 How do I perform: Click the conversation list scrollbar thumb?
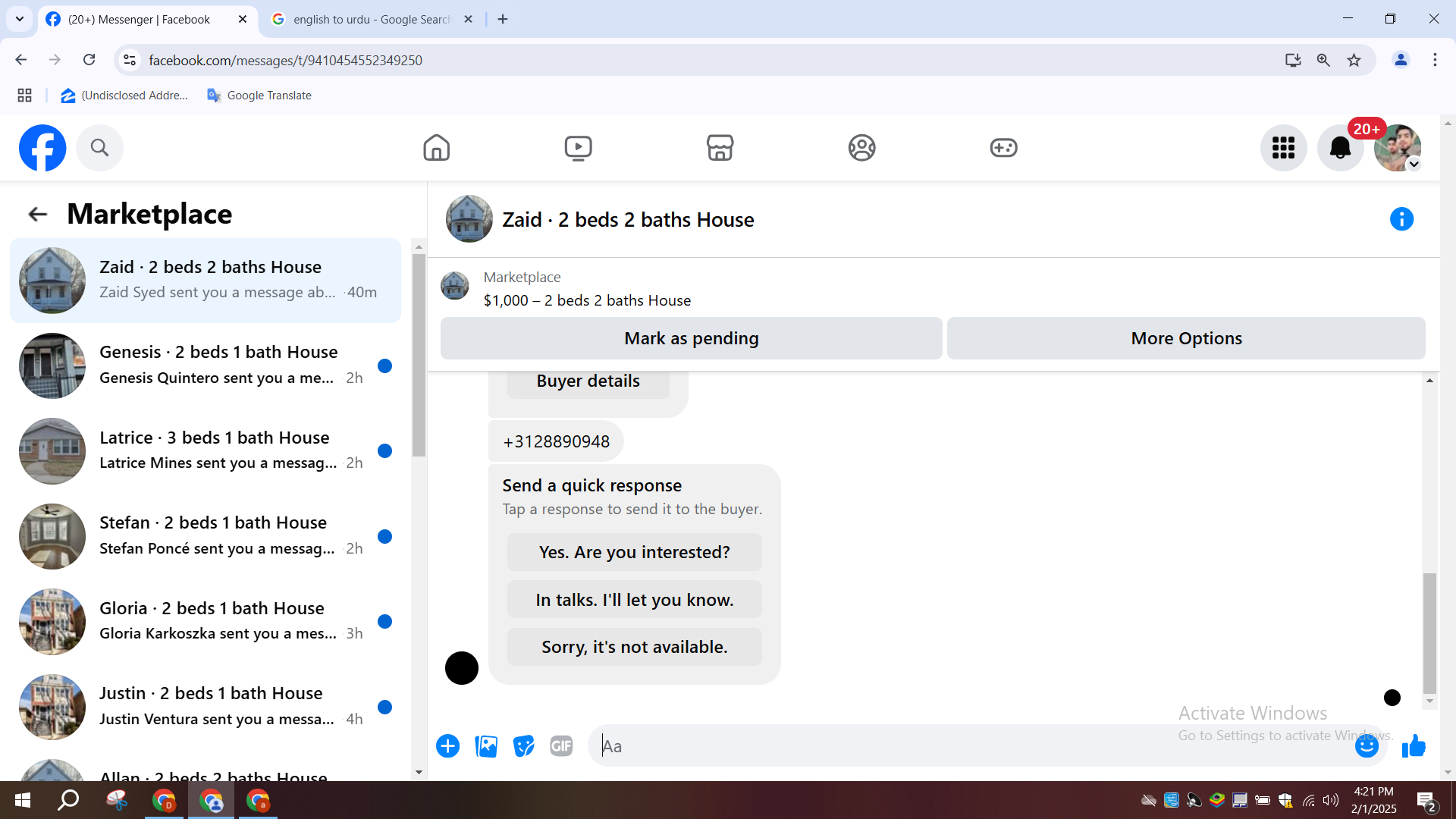[419, 355]
